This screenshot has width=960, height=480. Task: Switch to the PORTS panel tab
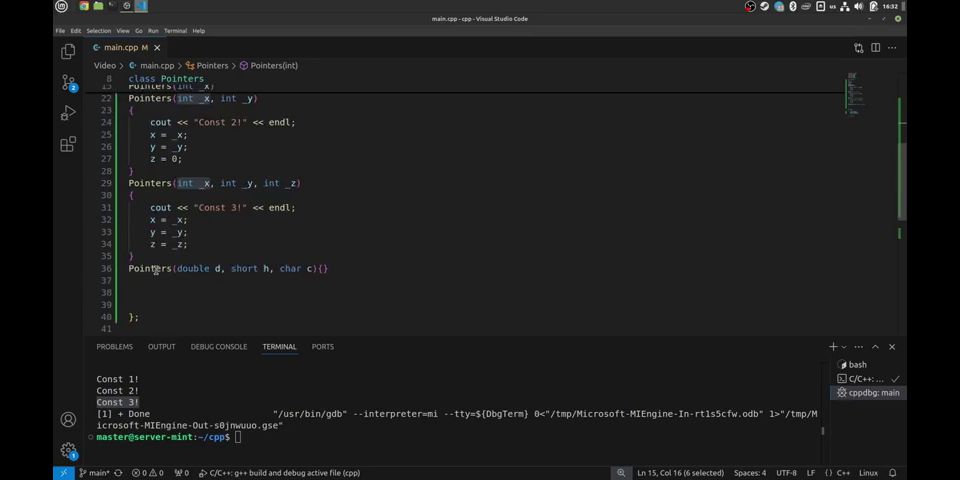(x=323, y=347)
